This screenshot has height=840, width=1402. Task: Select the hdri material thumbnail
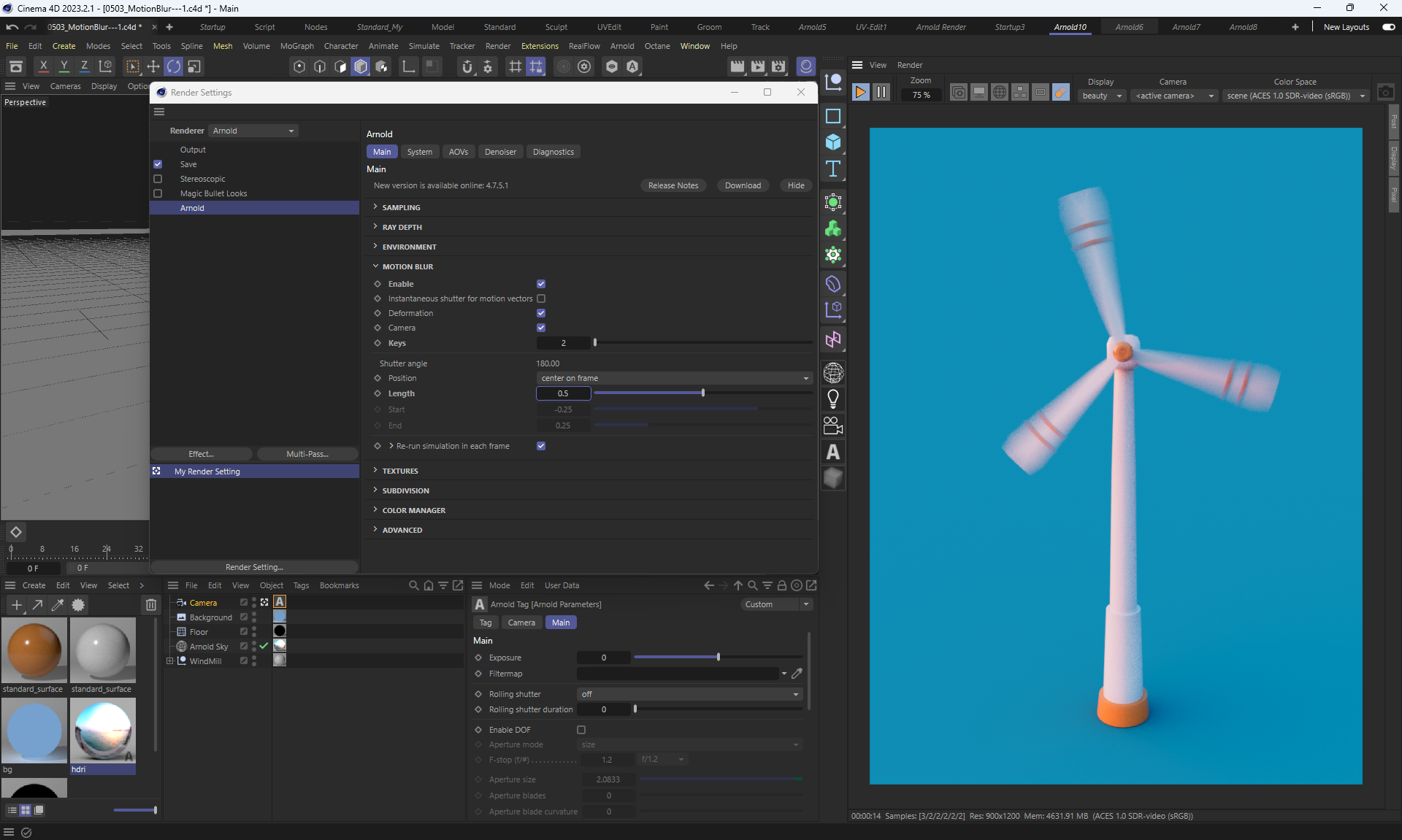click(x=103, y=731)
